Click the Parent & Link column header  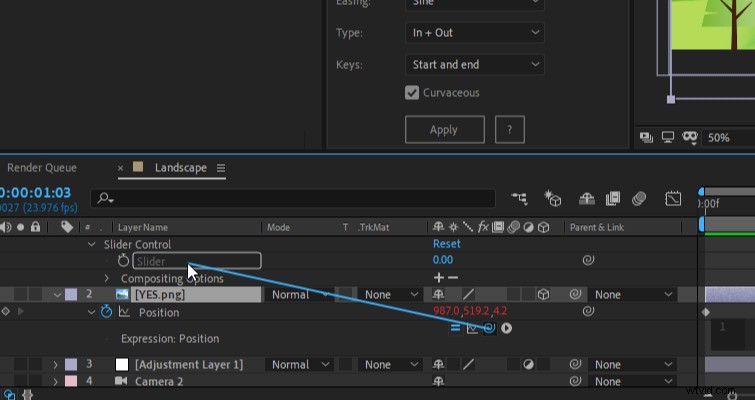[x=597, y=227]
